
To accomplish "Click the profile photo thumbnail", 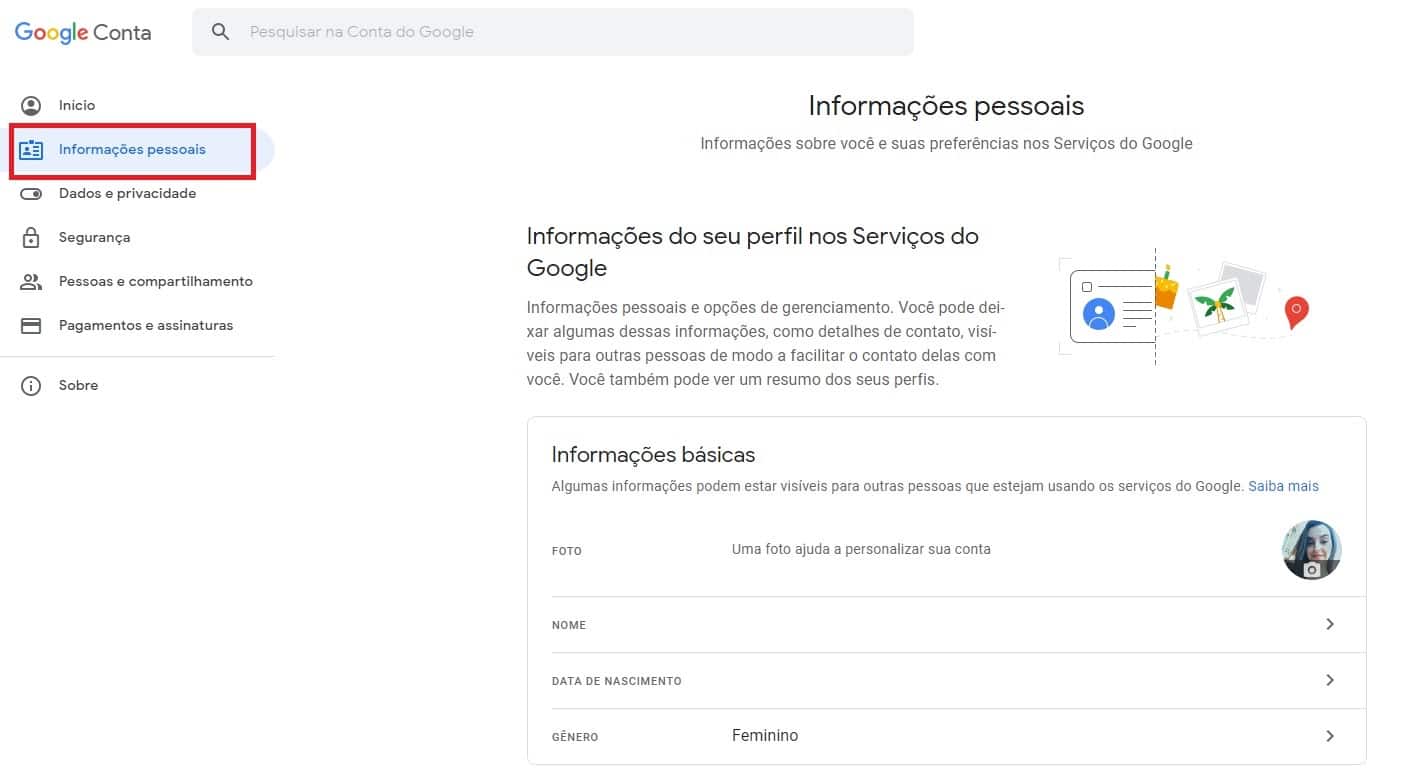I will tap(1311, 549).
